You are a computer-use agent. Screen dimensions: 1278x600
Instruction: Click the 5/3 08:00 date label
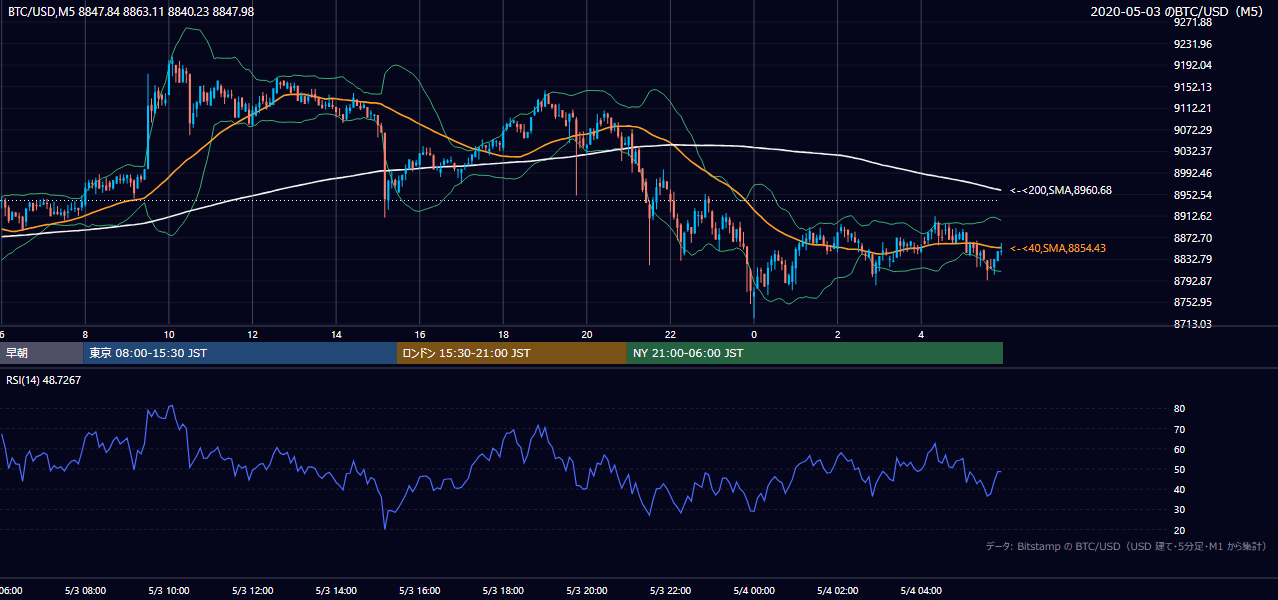[85, 591]
